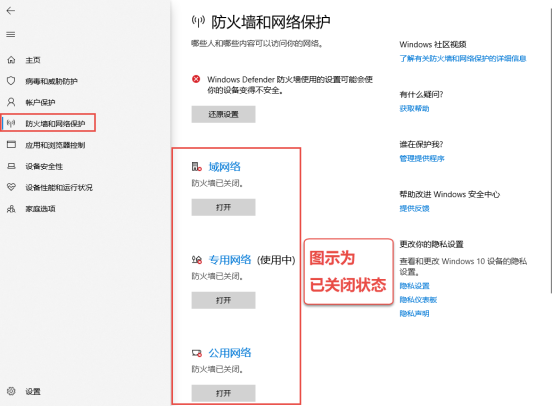Image resolution: width=553 pixels, height=407 pixels.
Task: Click the 更改你的隐私设置 heading
Action: click(431, 244)
